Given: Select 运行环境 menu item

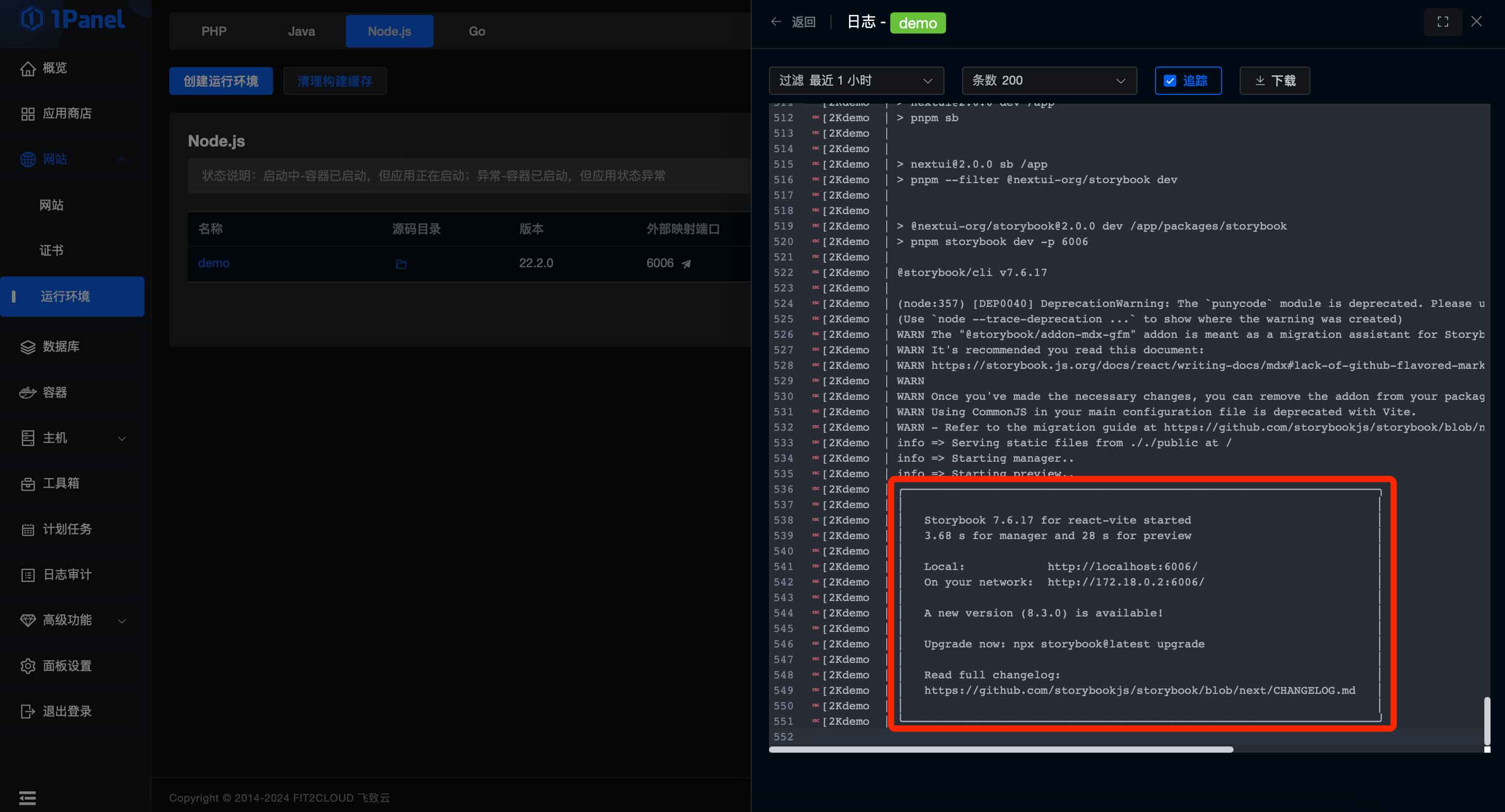Looking at the screenshot, I should [72, 296].
